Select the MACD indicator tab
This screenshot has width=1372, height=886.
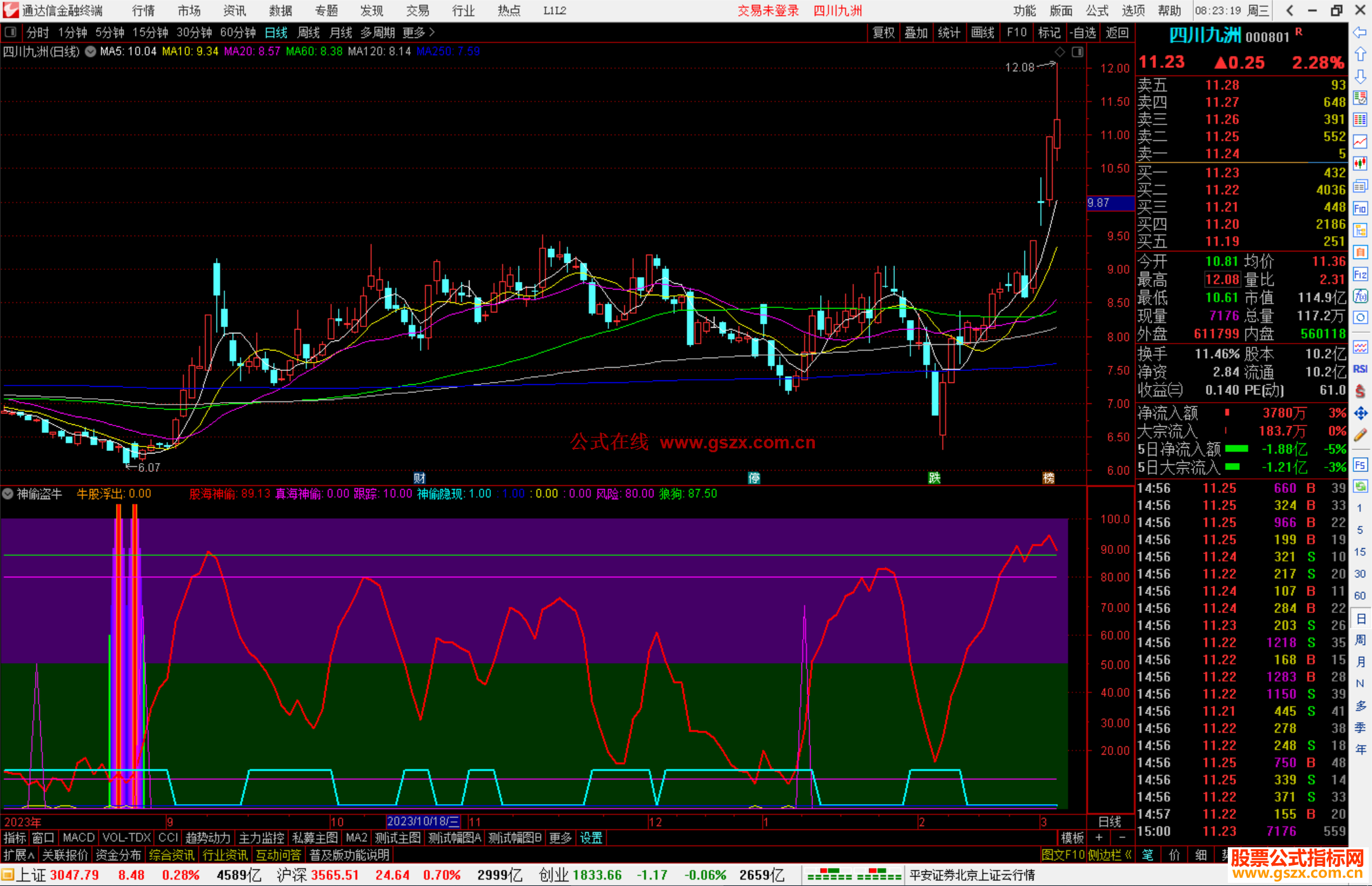tap(79, 838)
